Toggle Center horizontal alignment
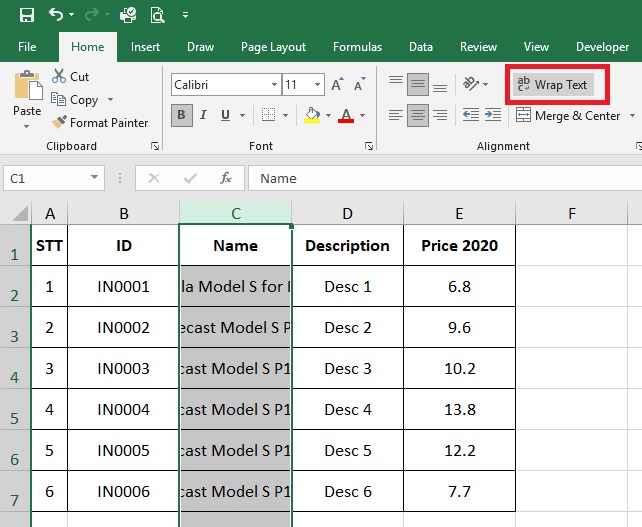Screen dimensions: 642x527 click(x=418, y=115)
